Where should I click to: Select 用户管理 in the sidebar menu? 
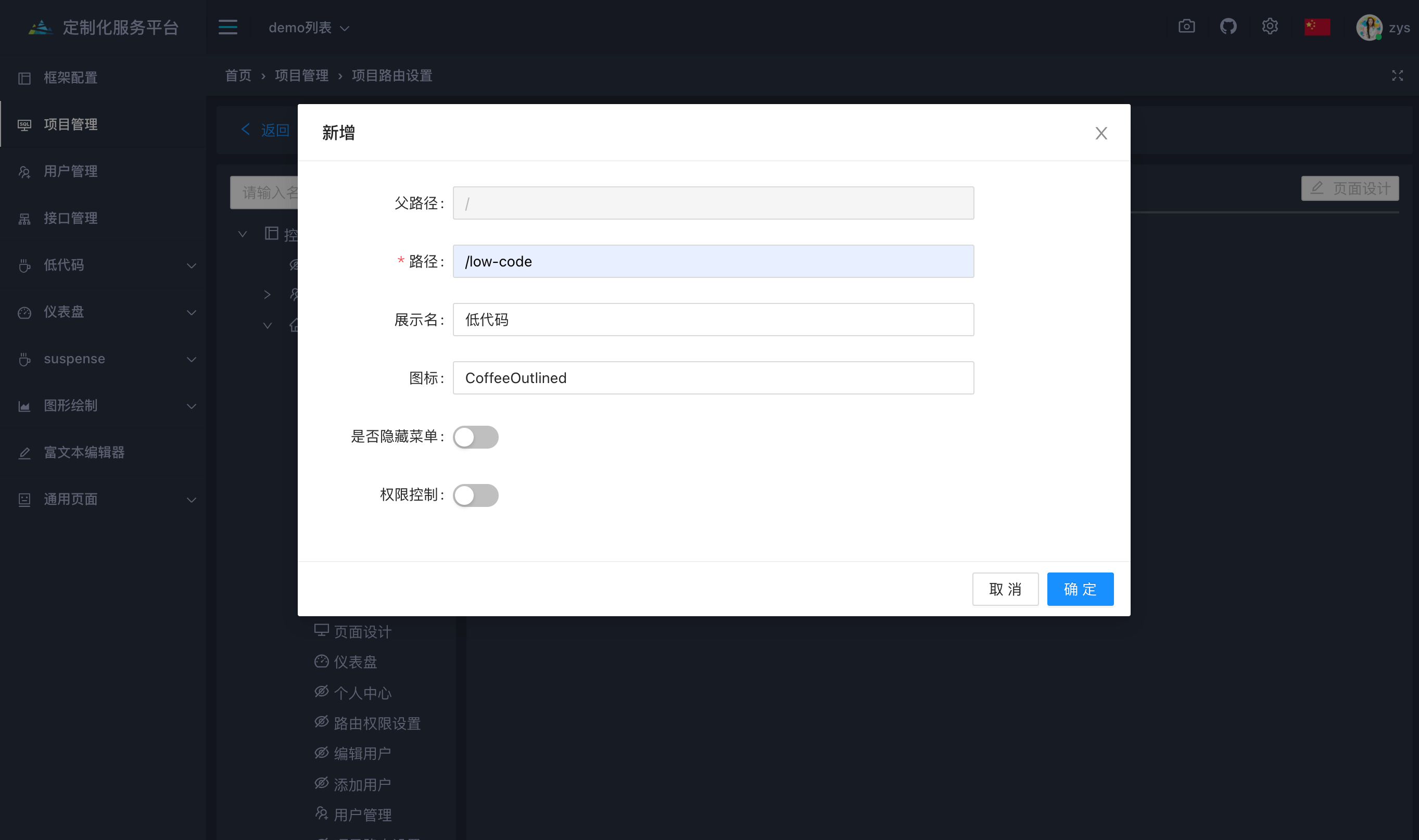[x=71, y=172]
